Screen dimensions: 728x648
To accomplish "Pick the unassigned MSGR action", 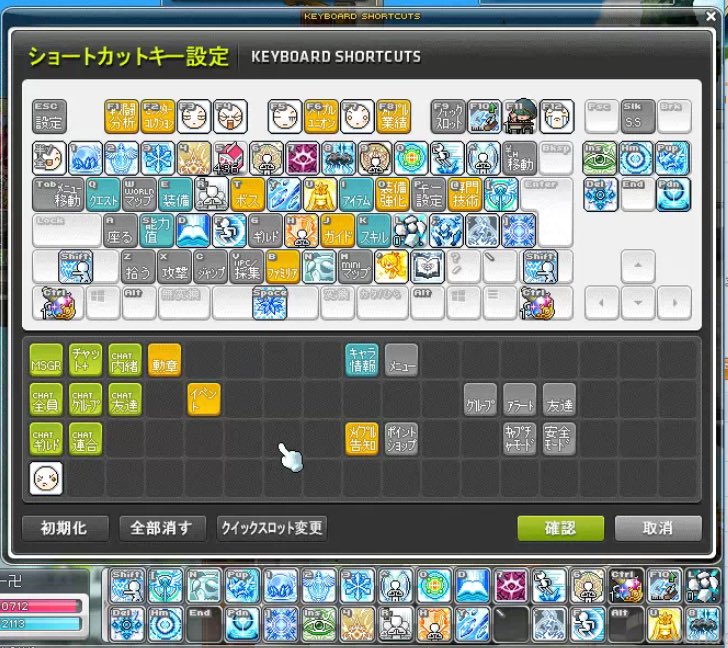I will pyautogui.click(x=46, y=360).
